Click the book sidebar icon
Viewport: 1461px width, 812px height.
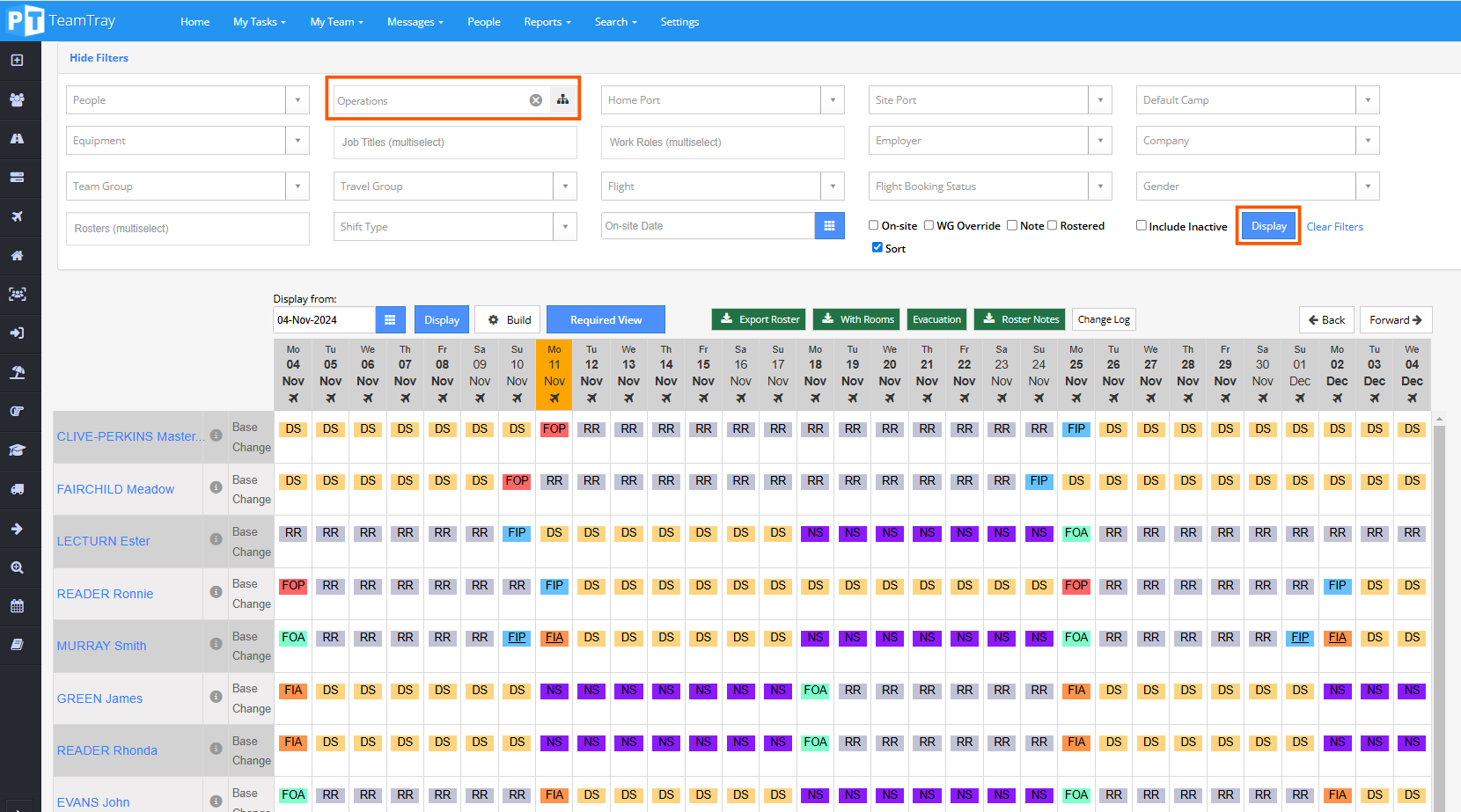point(17,645)
